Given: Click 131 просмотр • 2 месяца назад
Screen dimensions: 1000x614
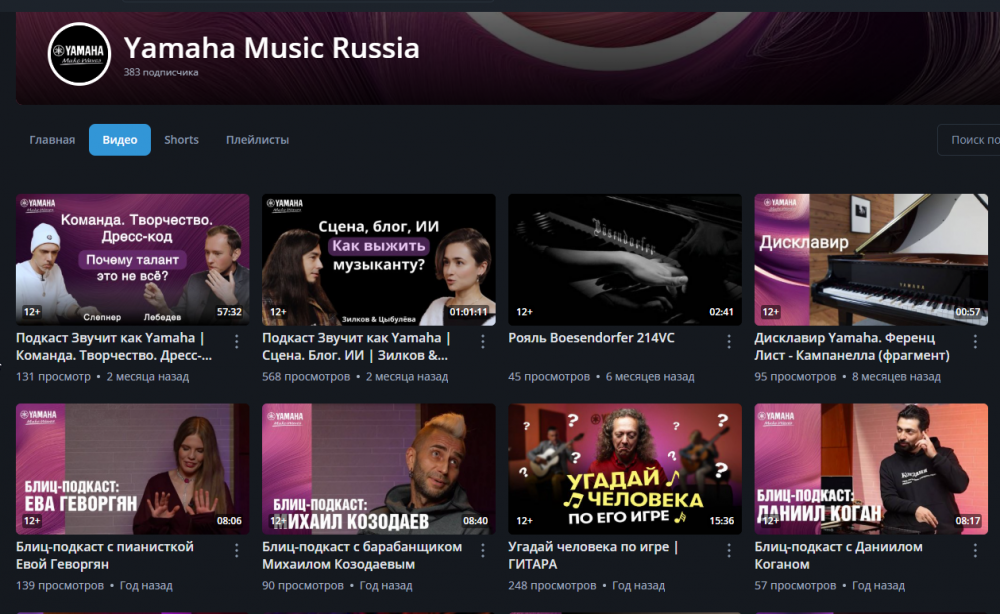Looking at the screenshot, I should (x=103, y=377).
